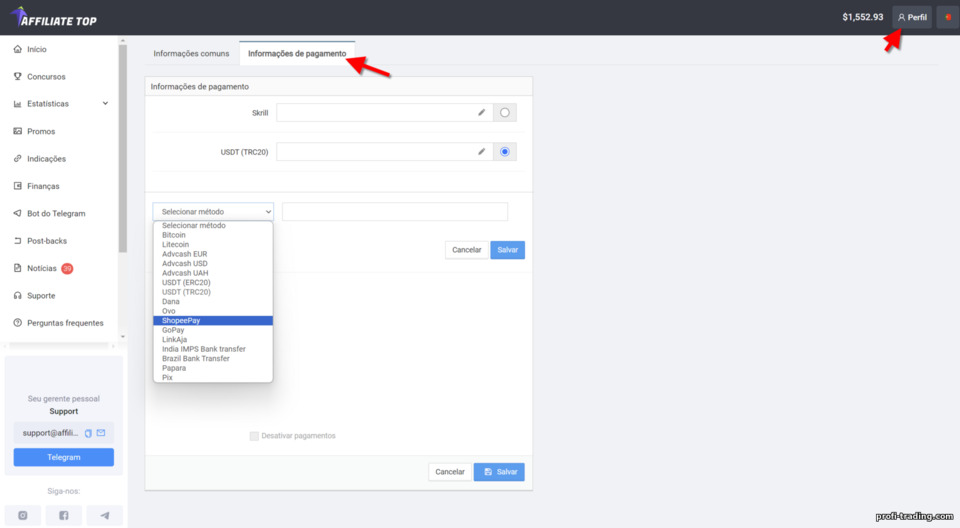960x528 pixels.
Task: Switch to Informações comuns tab
Action: 191,53
